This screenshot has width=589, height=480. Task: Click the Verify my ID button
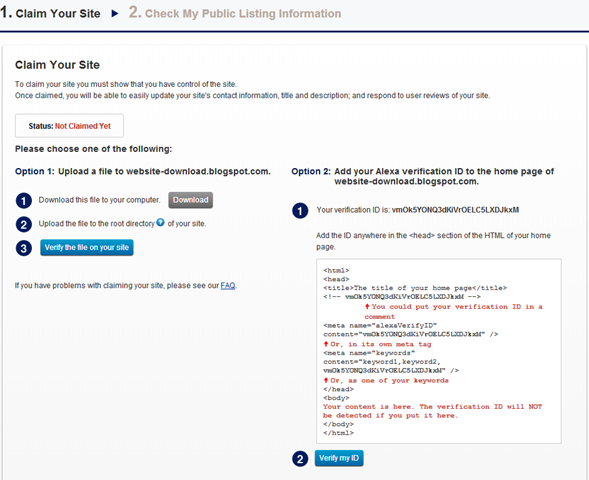(339, 458)
